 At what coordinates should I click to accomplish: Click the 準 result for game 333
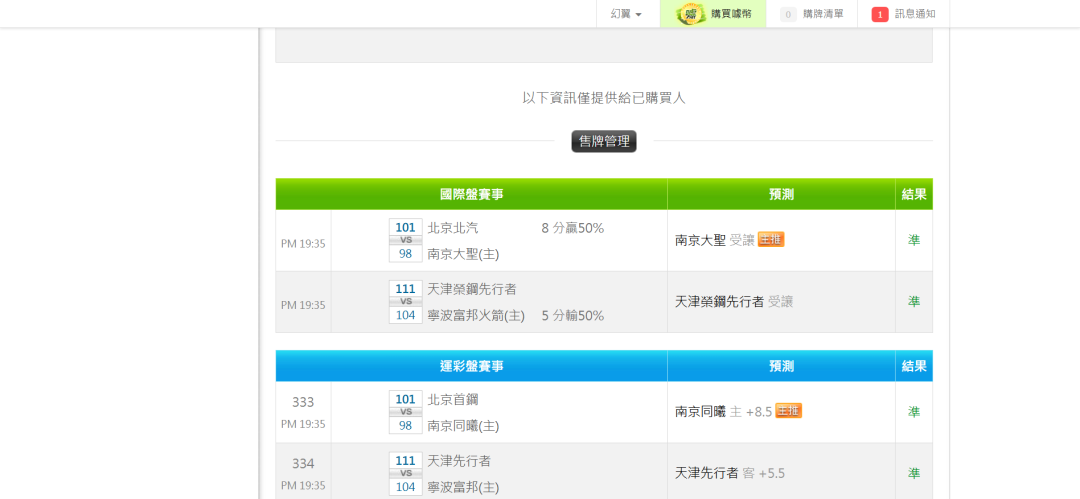pyautogui.click(x=914, y=411)
